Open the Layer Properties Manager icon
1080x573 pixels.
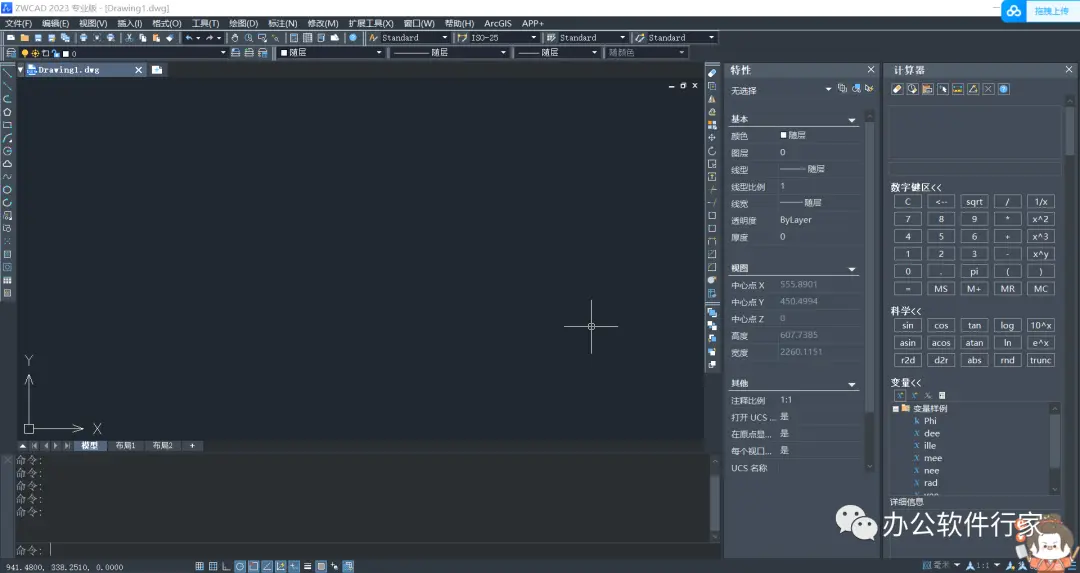(x=11, y=53)
